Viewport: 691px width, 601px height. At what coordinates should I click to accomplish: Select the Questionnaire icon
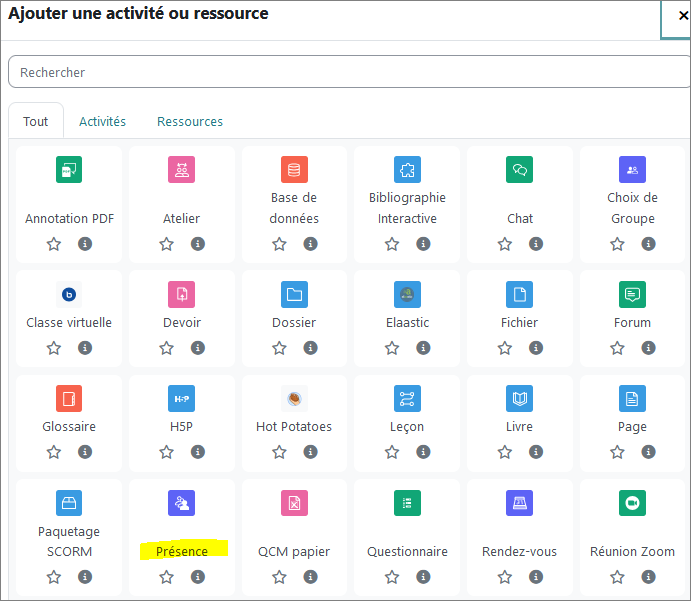(x=407, y=503)
